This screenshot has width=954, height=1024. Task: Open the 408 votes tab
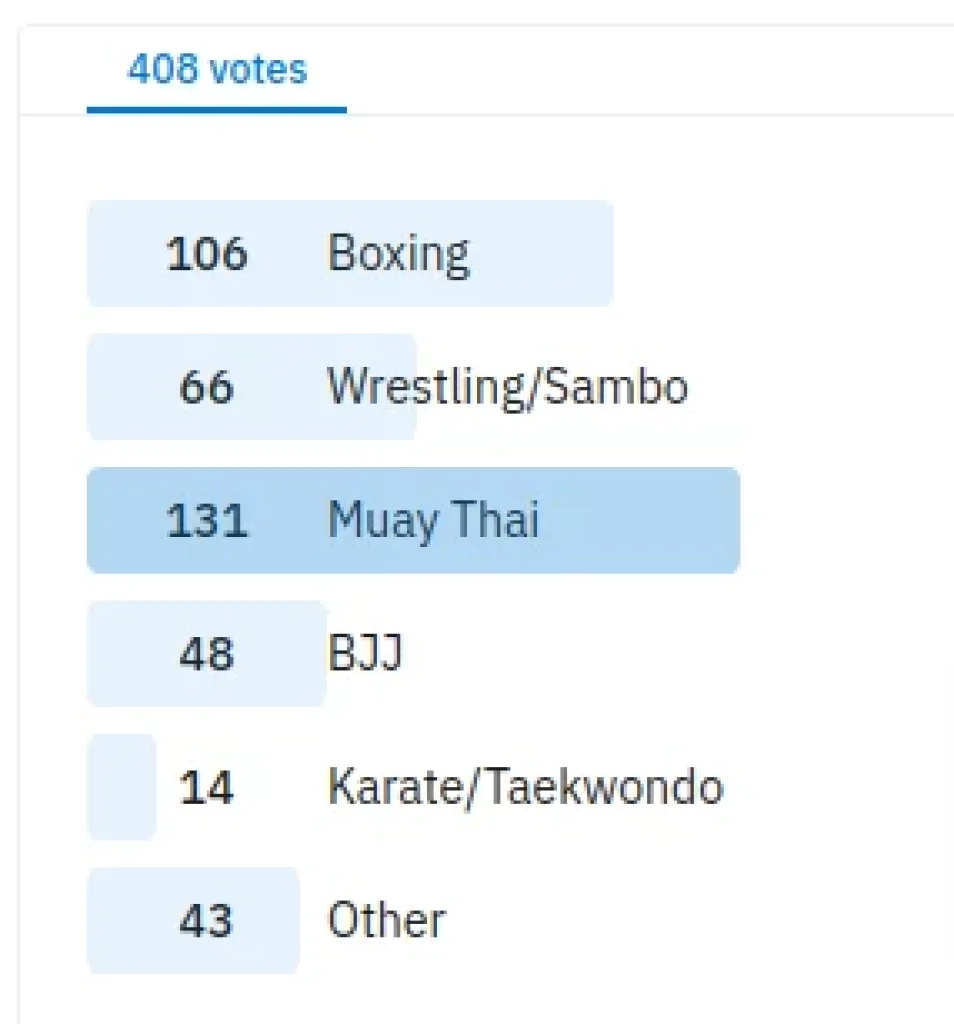point(217,69)
